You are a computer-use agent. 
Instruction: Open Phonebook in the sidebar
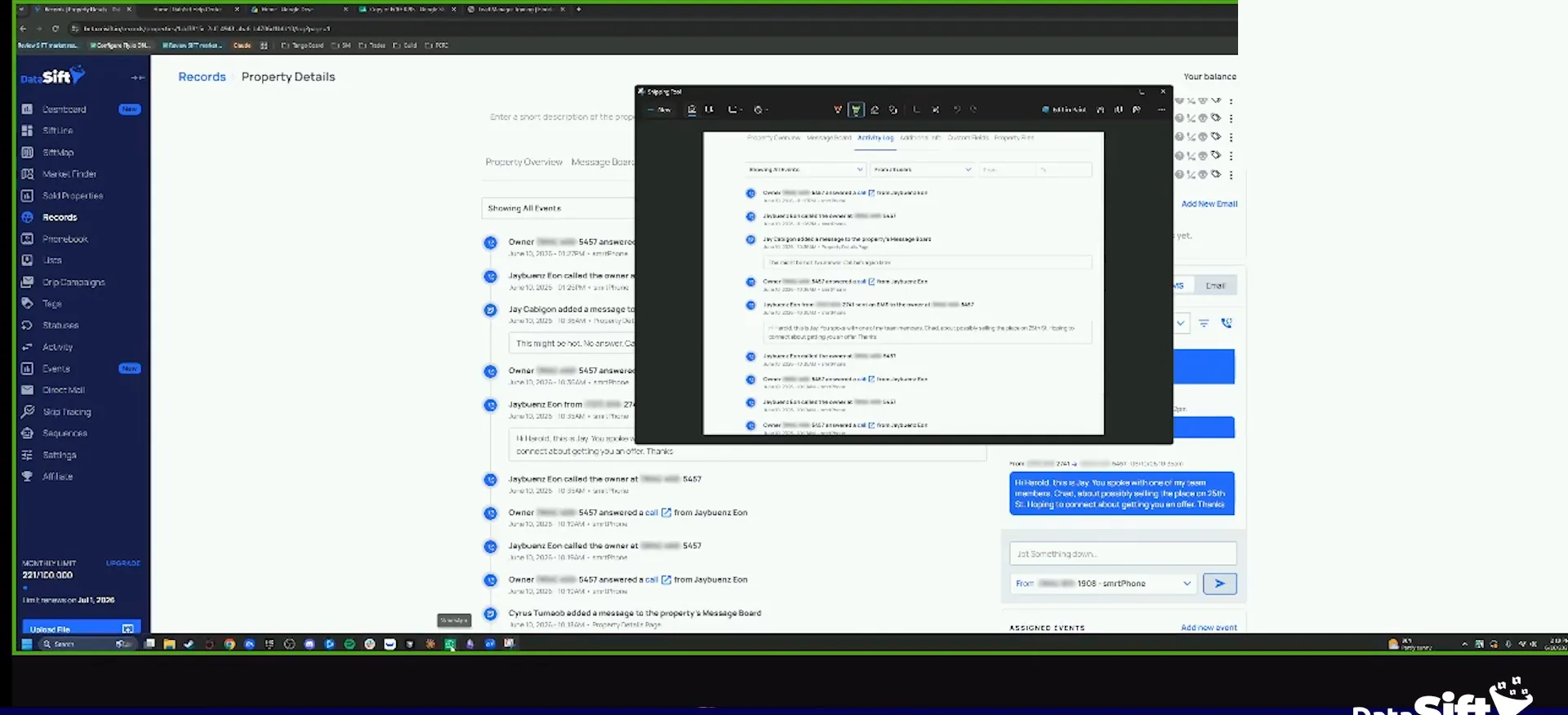[x=65, y=239]
